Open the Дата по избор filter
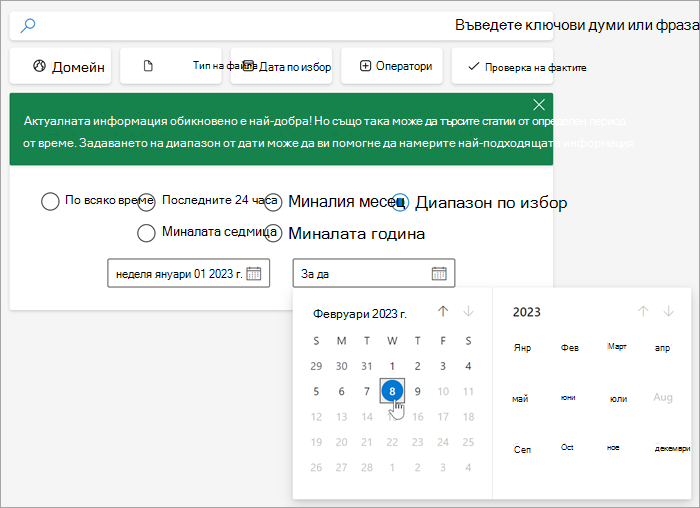This screenshot has height=508, width=700. pos(281,66)
